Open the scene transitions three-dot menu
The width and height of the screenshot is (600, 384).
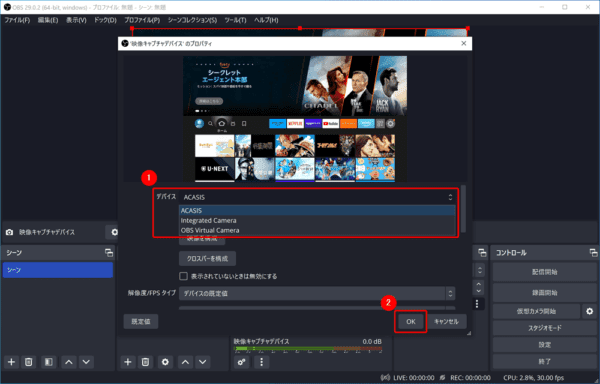[x=477, y=304]
